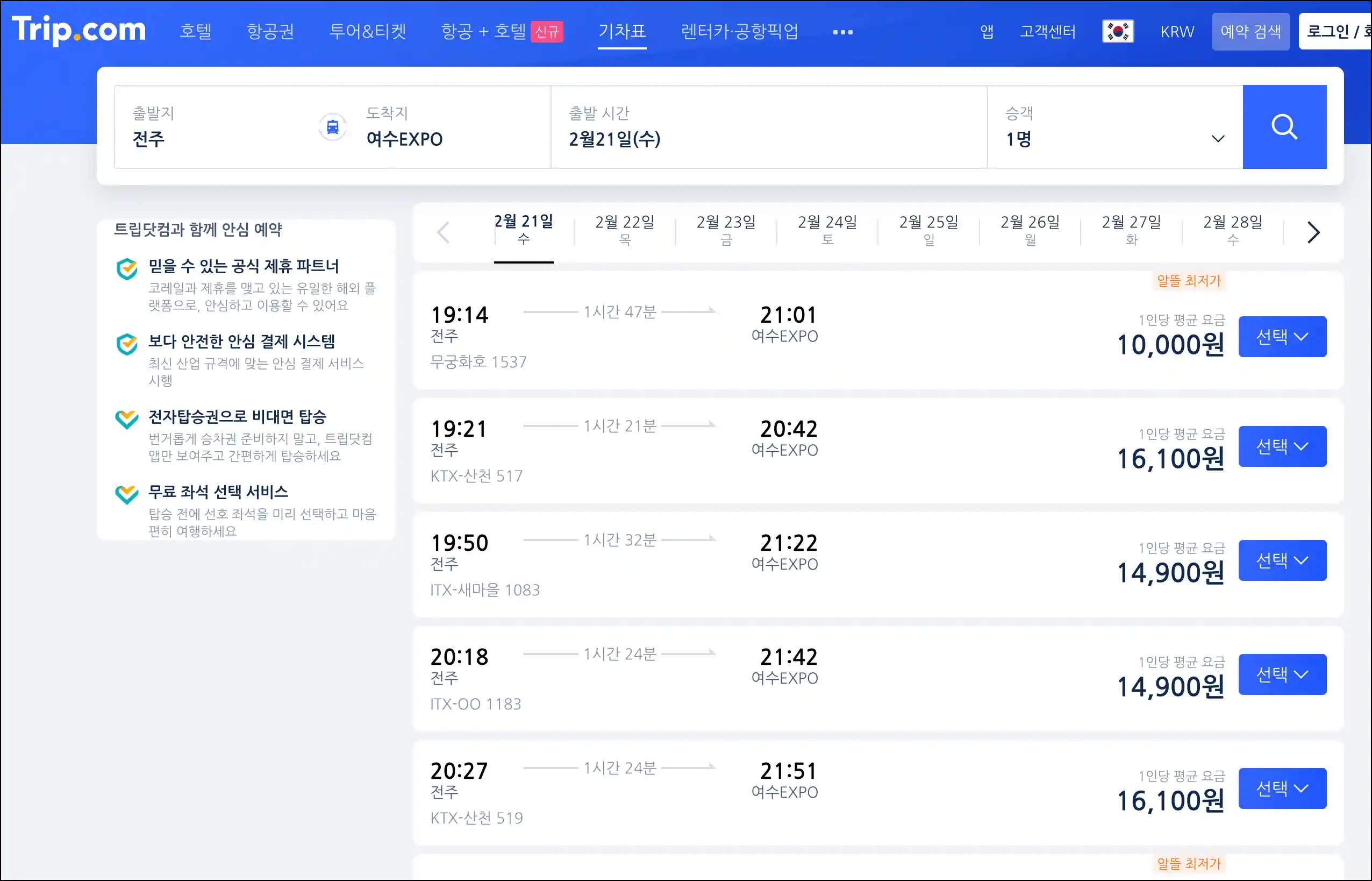Click the ITX-새마을 1083 train name

485,590
